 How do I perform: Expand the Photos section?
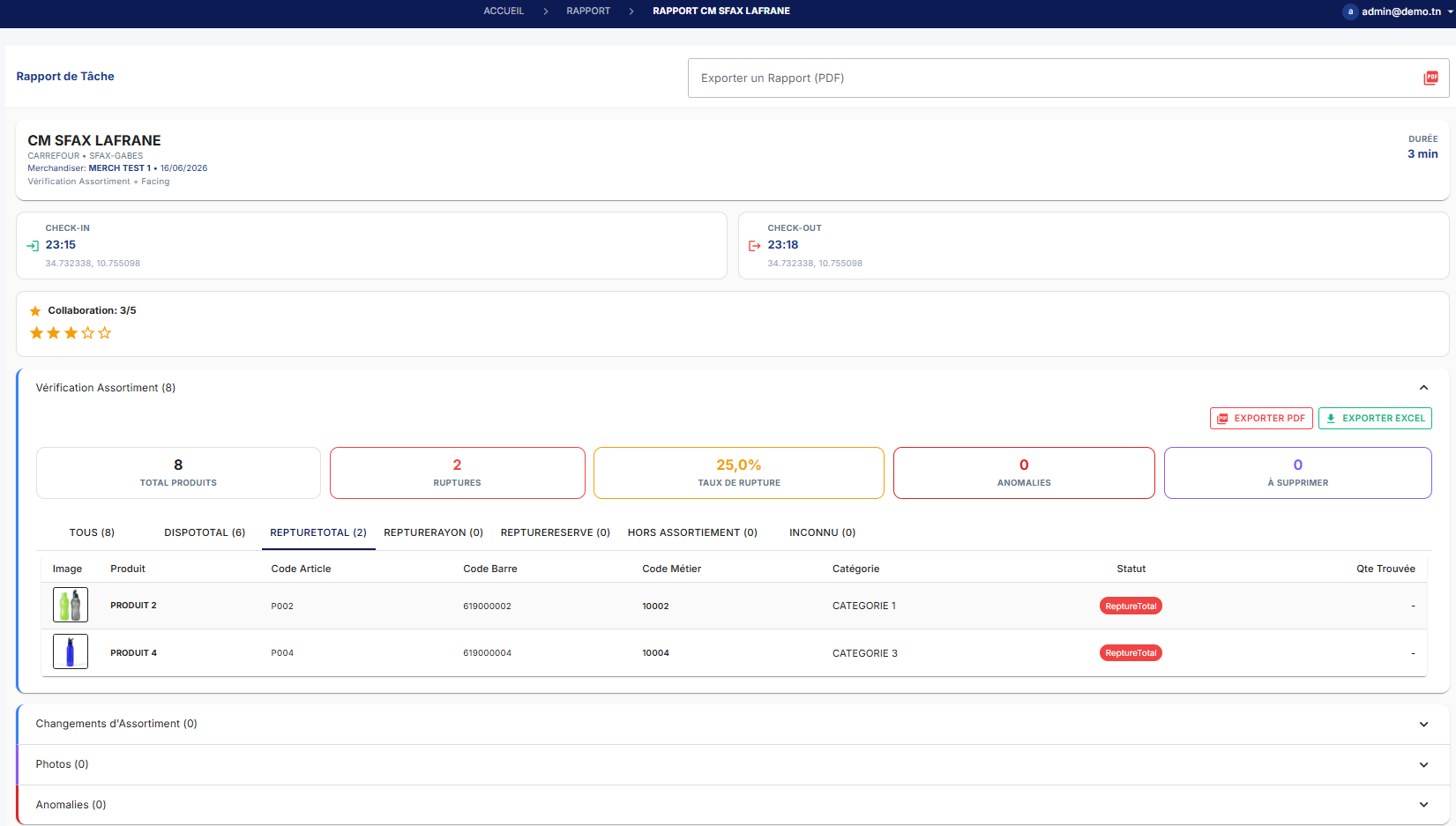pyautogui.click(x=1423, y=764)
